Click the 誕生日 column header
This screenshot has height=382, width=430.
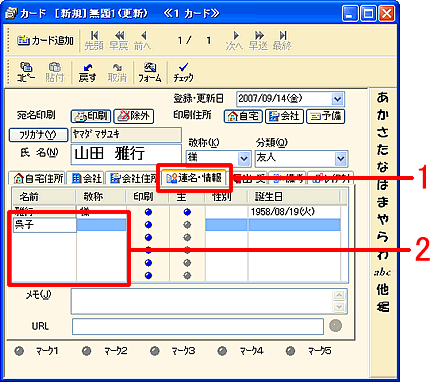294,197
